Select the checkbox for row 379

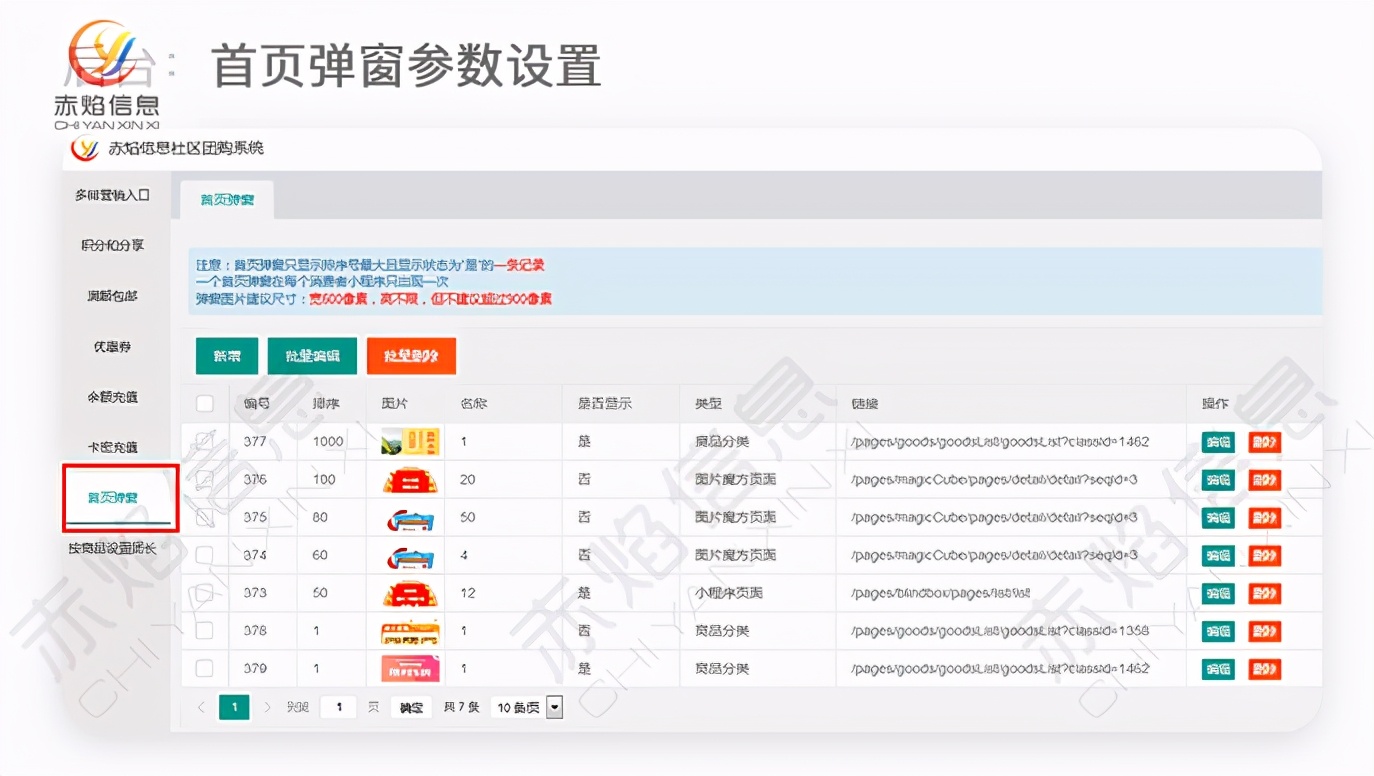tap(205, 669)
